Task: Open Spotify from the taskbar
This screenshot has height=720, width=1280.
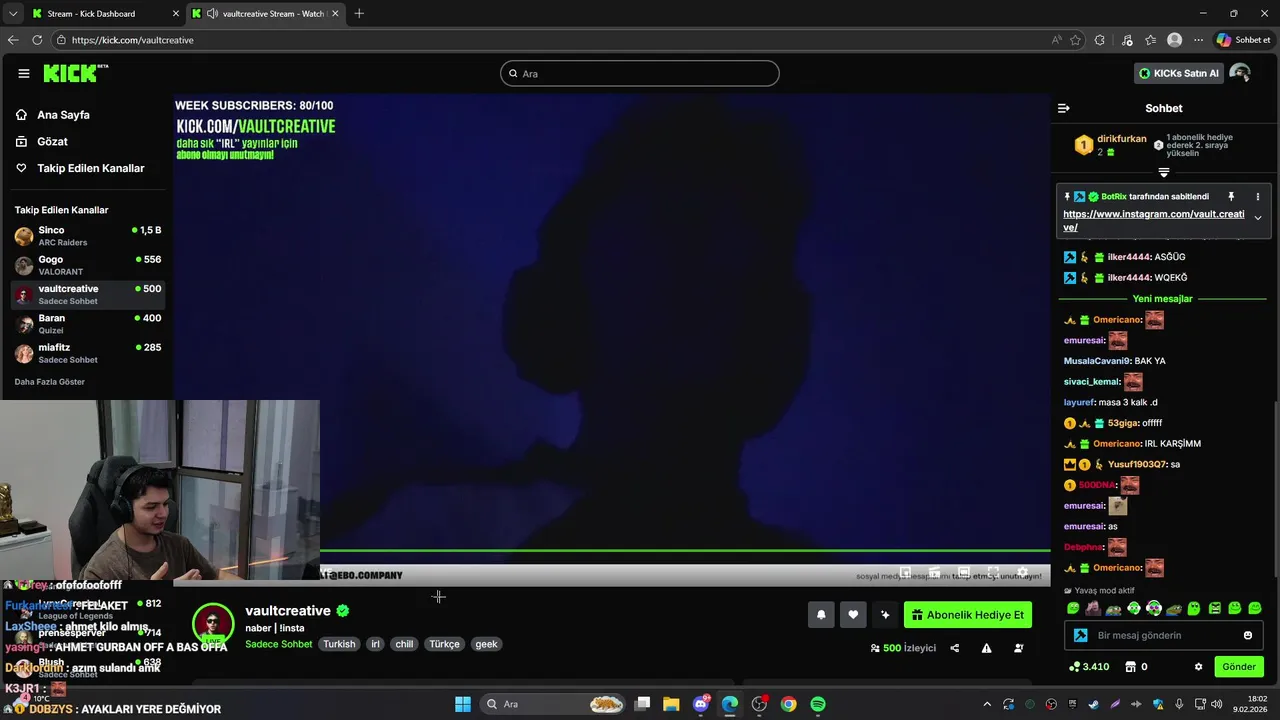Action: coord(818,704)
